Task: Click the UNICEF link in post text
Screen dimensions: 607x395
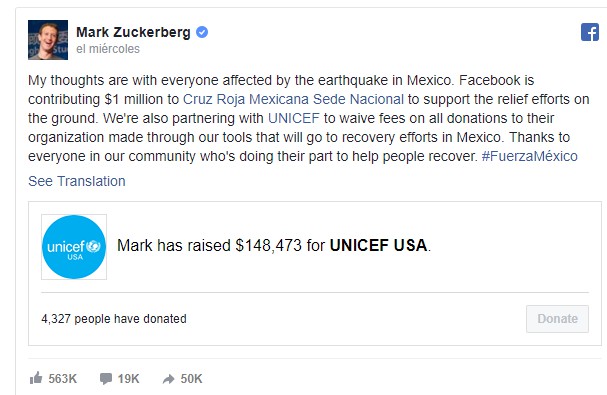Action: 294,118
